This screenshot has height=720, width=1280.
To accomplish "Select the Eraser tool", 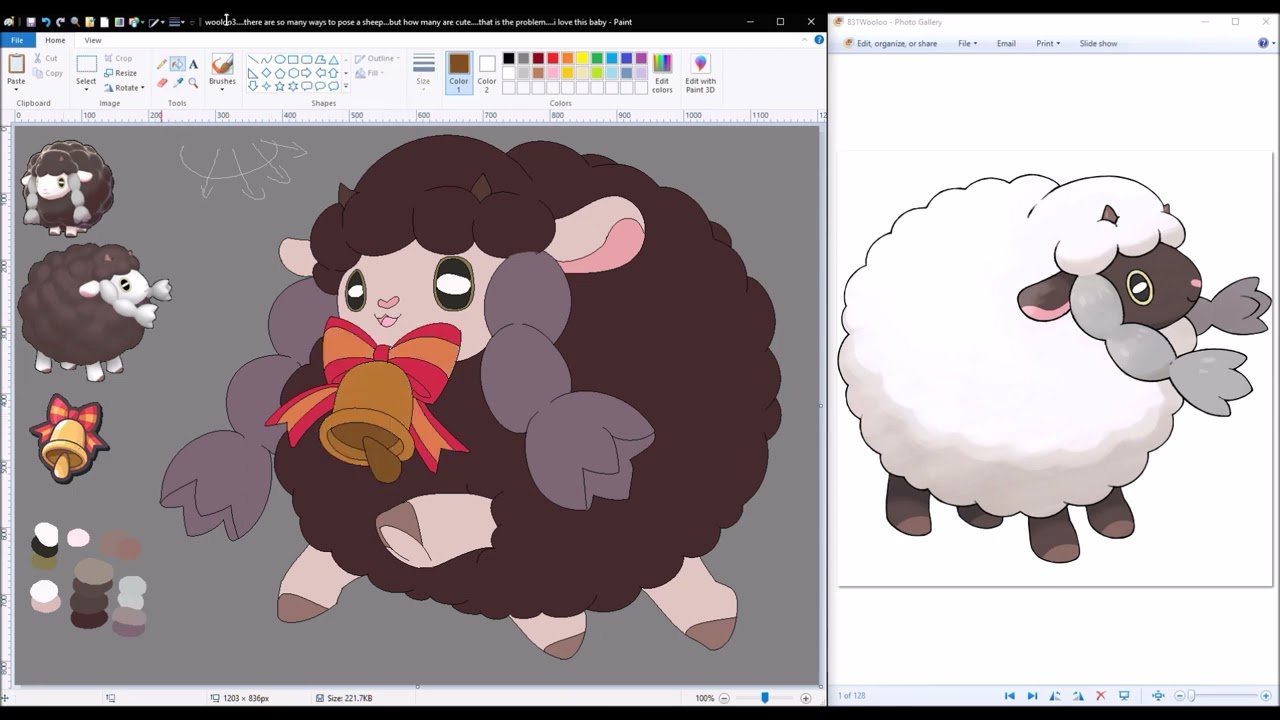I will click(162, 82).
